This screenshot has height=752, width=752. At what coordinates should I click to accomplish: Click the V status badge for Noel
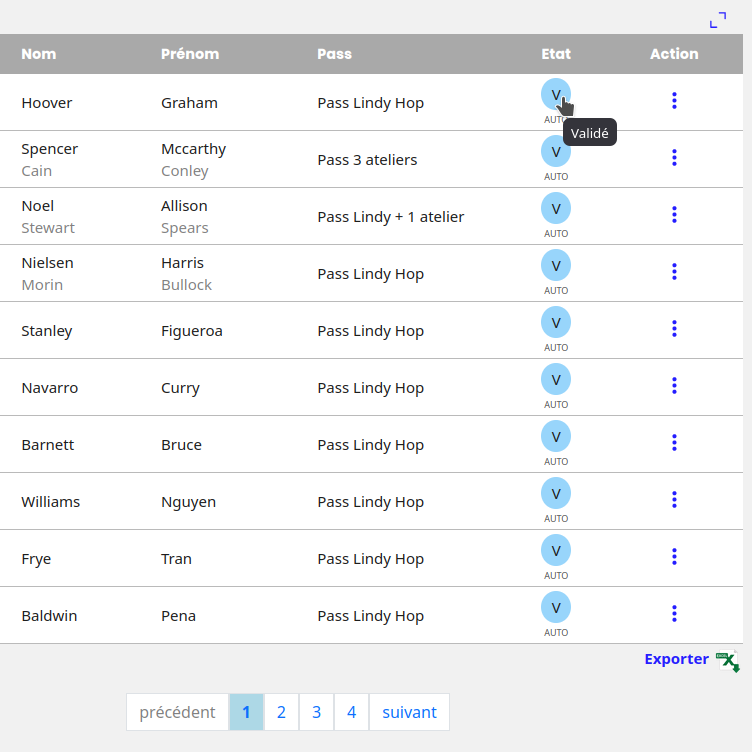point(556,208)
